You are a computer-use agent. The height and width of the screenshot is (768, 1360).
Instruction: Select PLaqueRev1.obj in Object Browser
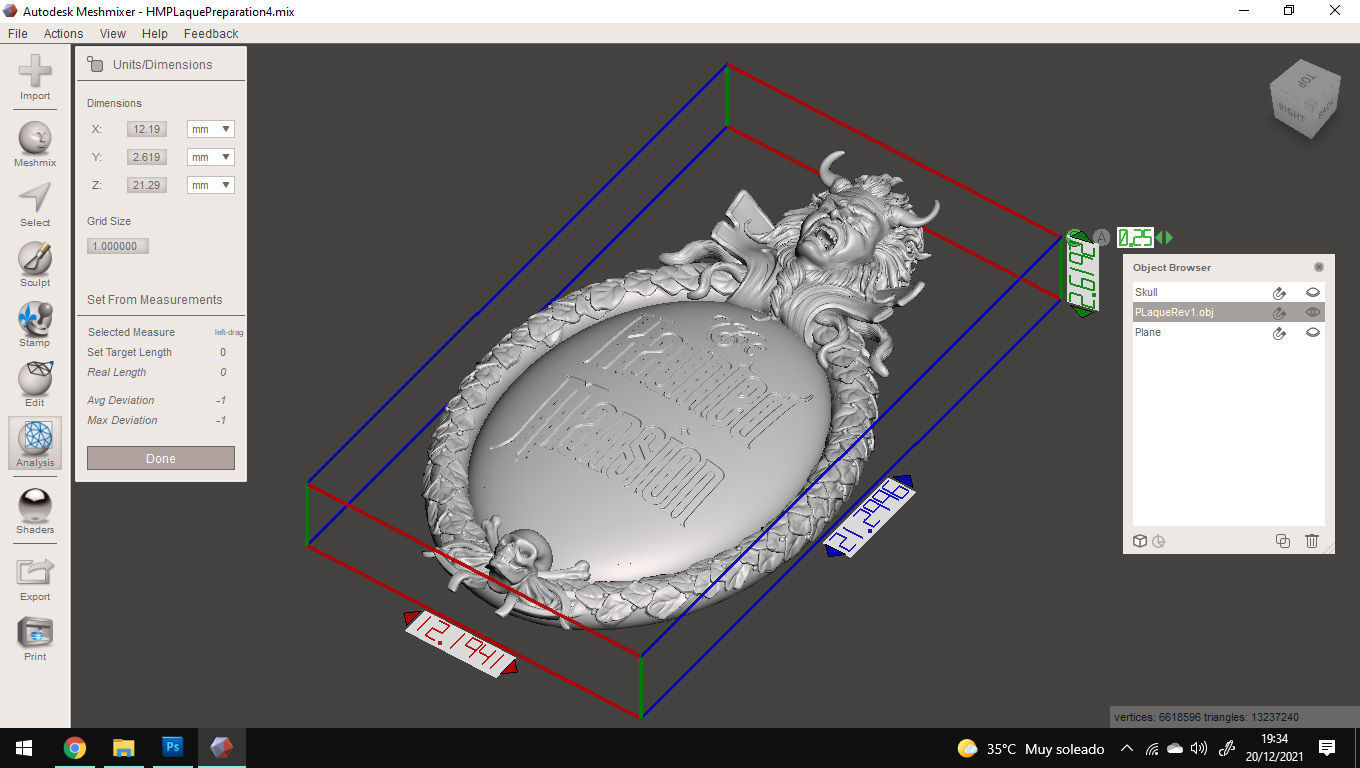click(1228, 313)
